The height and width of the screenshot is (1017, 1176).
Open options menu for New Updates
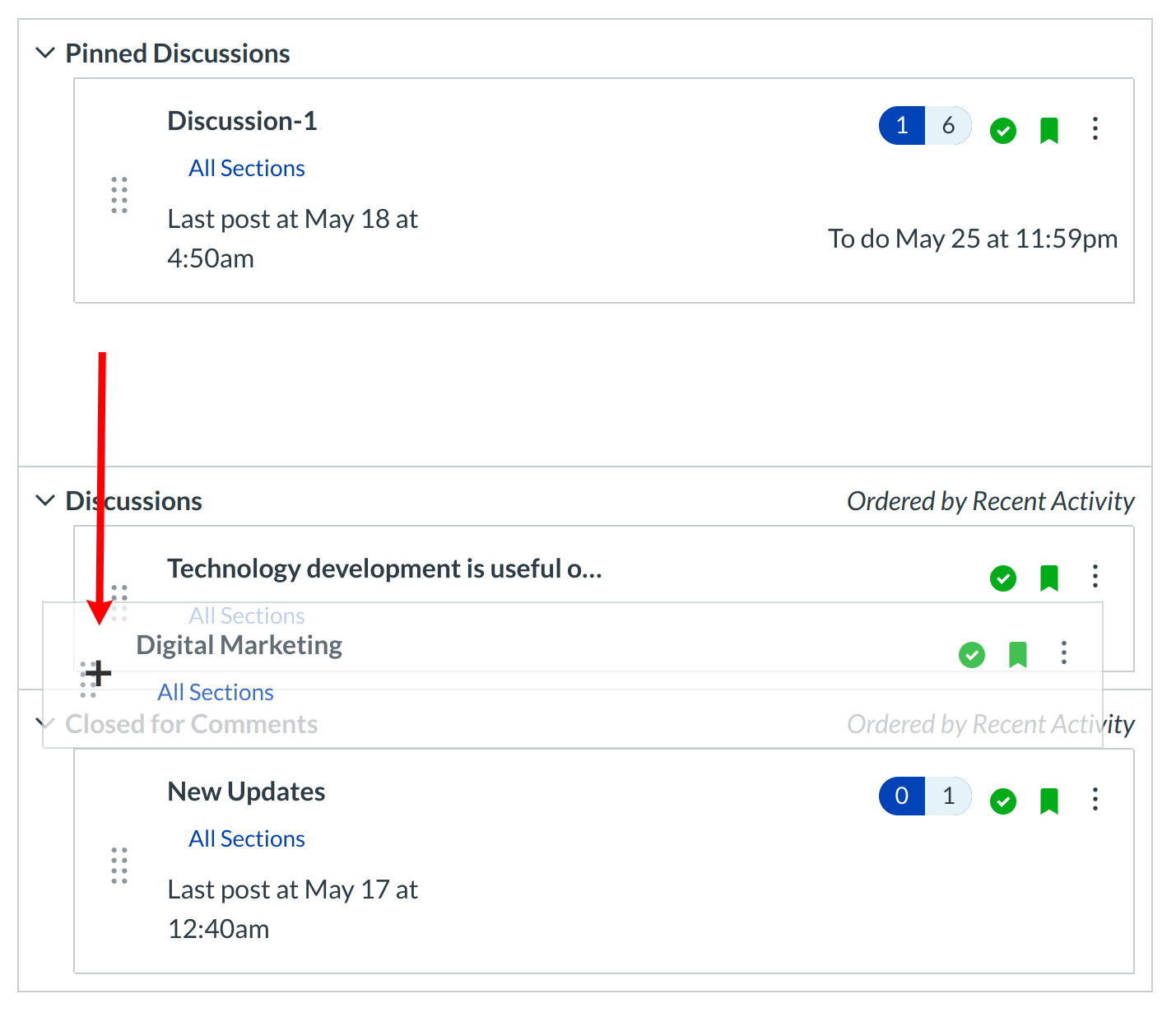click(x=1095, y=799)
